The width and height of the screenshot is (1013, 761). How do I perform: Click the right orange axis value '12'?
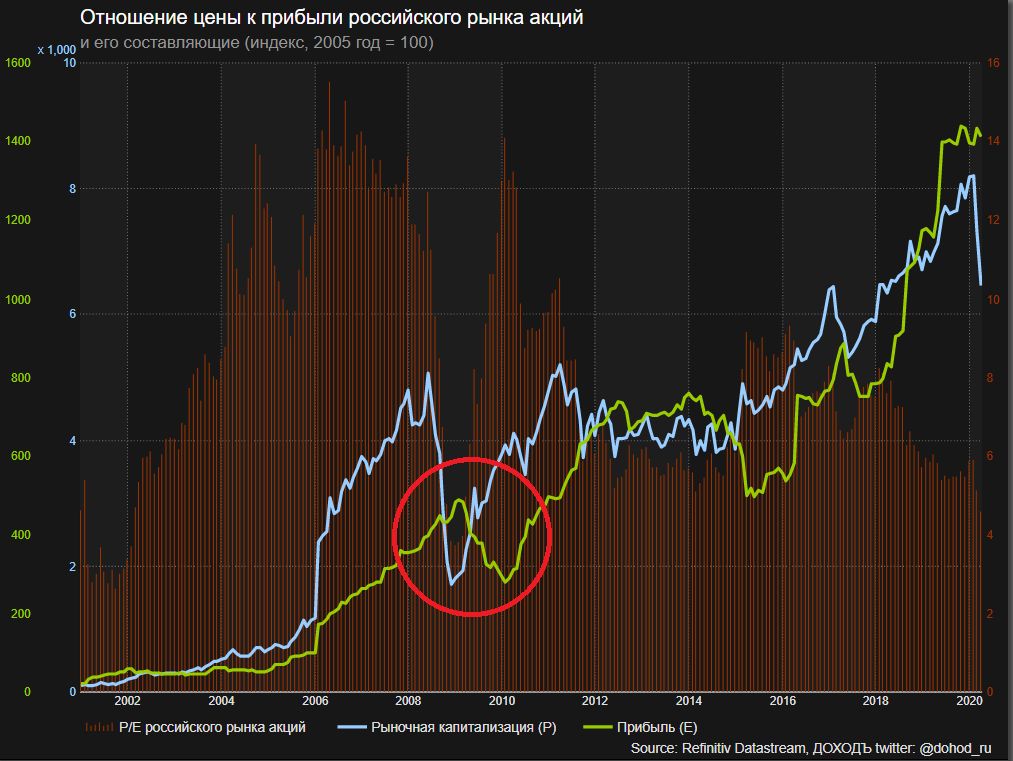[x=993, y=220]
